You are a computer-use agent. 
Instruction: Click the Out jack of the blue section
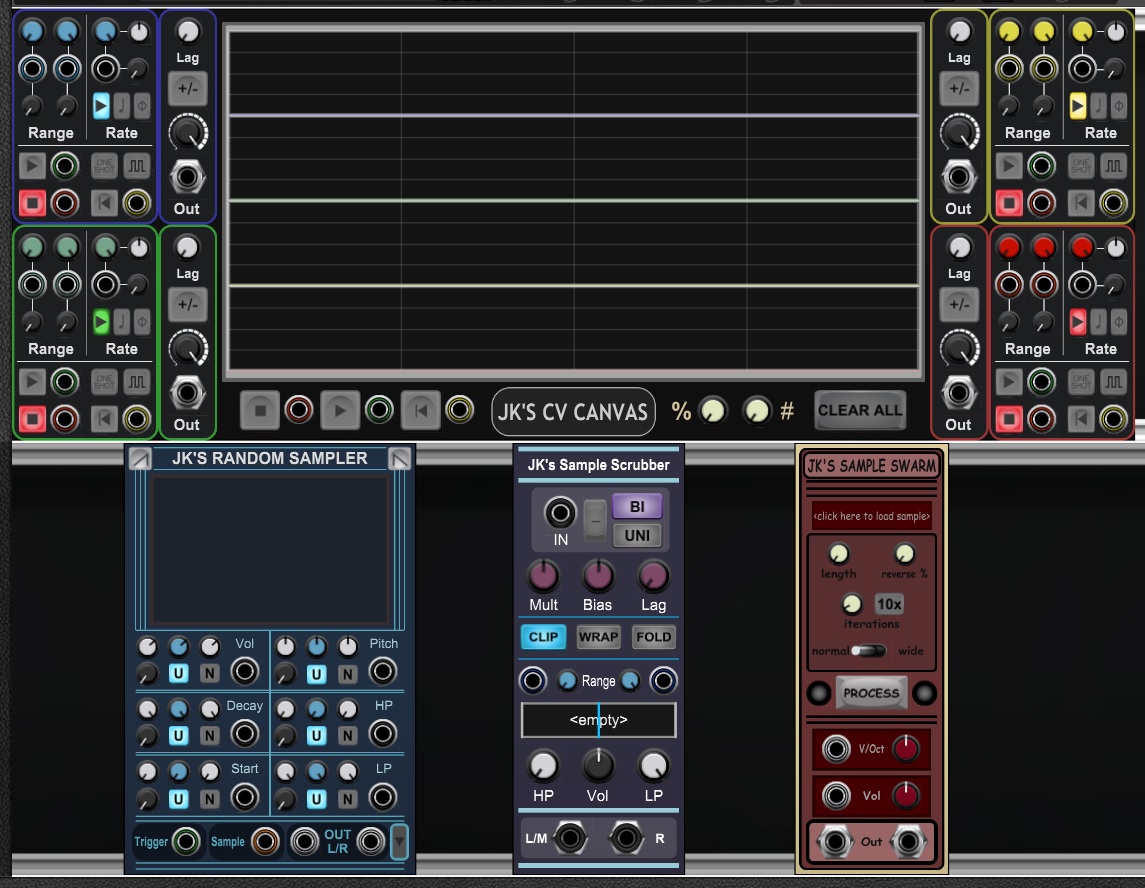(187, 177)
